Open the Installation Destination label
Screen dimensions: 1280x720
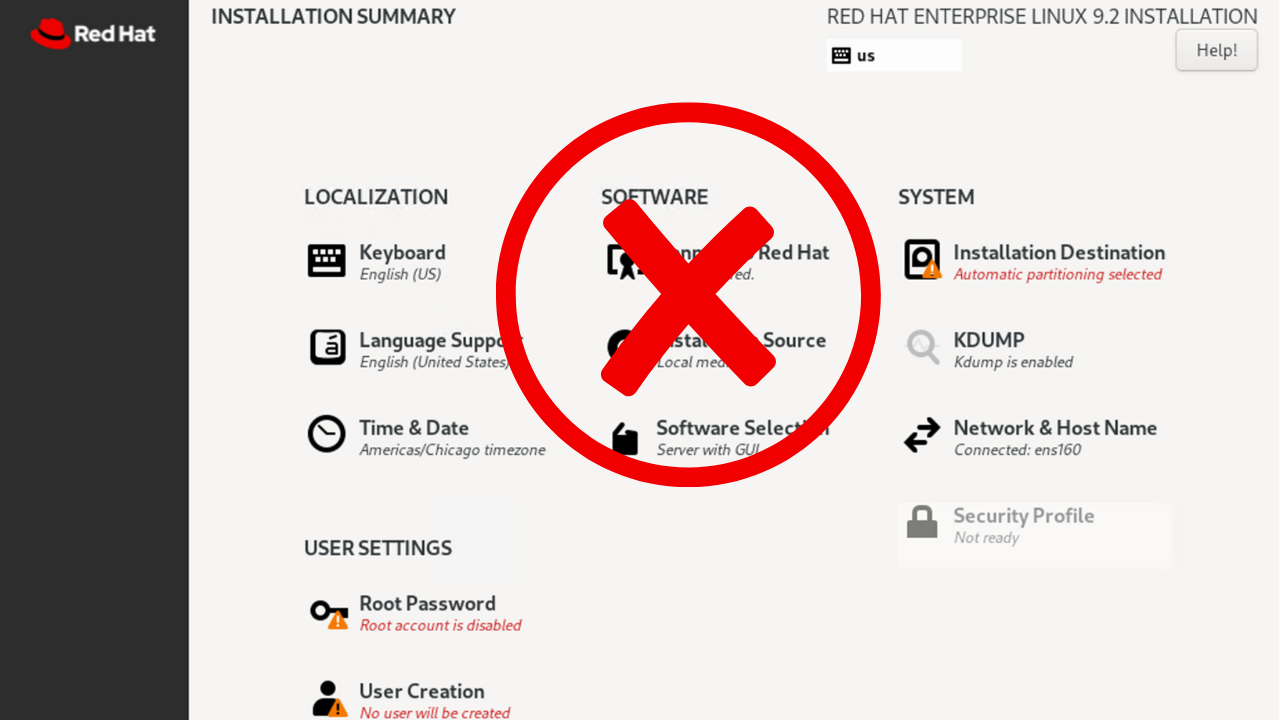1059,252
